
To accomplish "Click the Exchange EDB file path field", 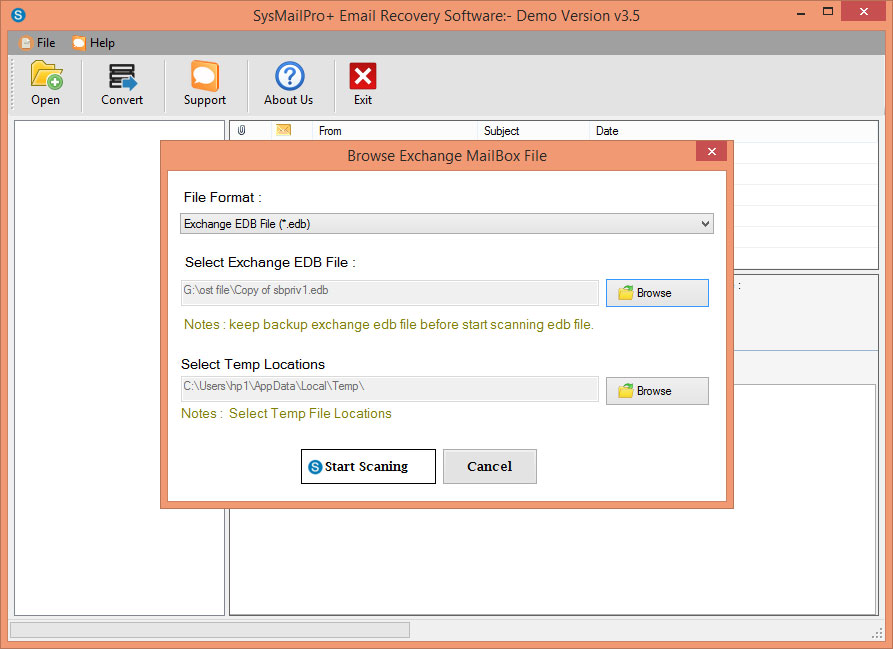I will coord(390,292).
